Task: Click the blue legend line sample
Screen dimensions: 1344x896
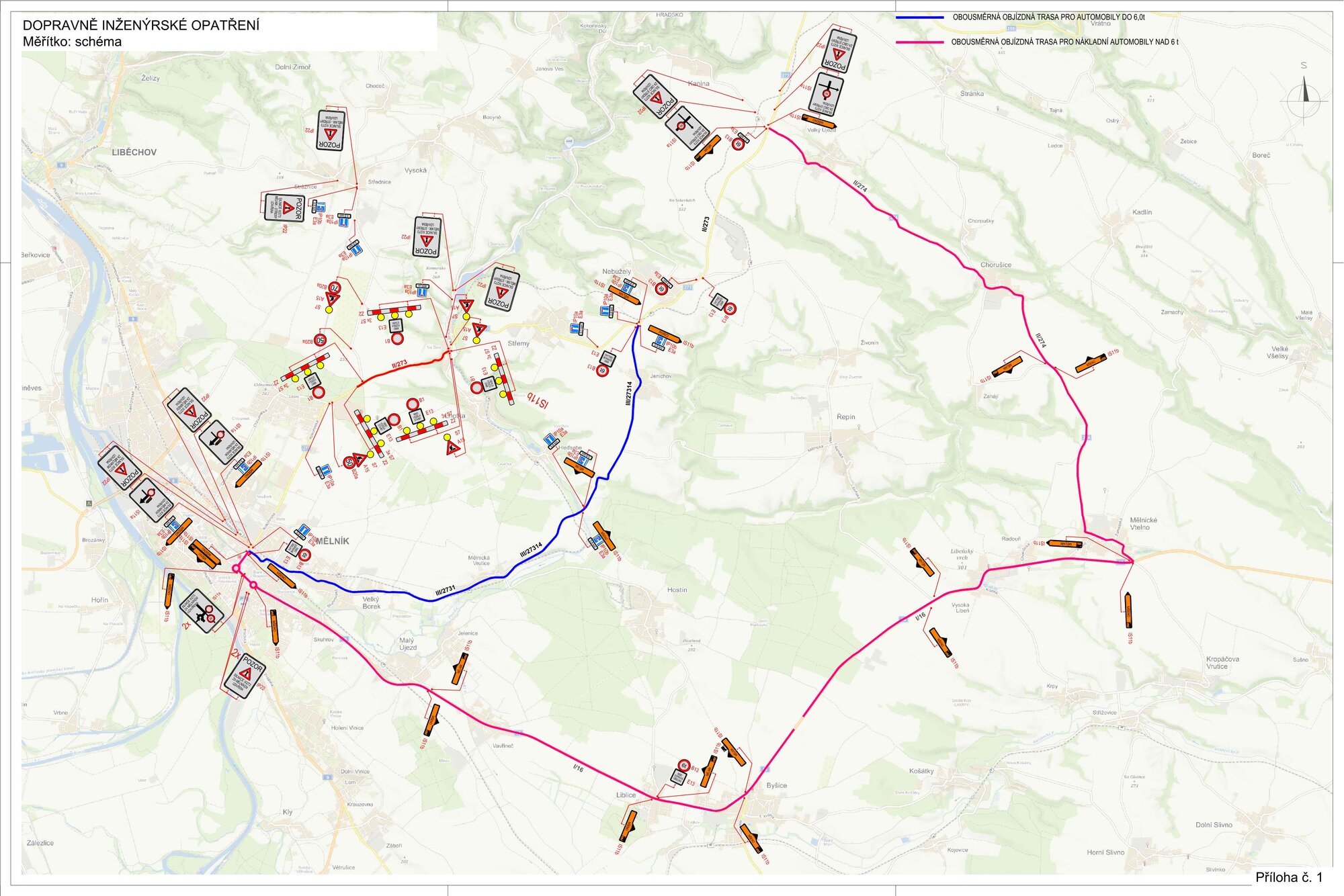Action: (x=920, y=17)
